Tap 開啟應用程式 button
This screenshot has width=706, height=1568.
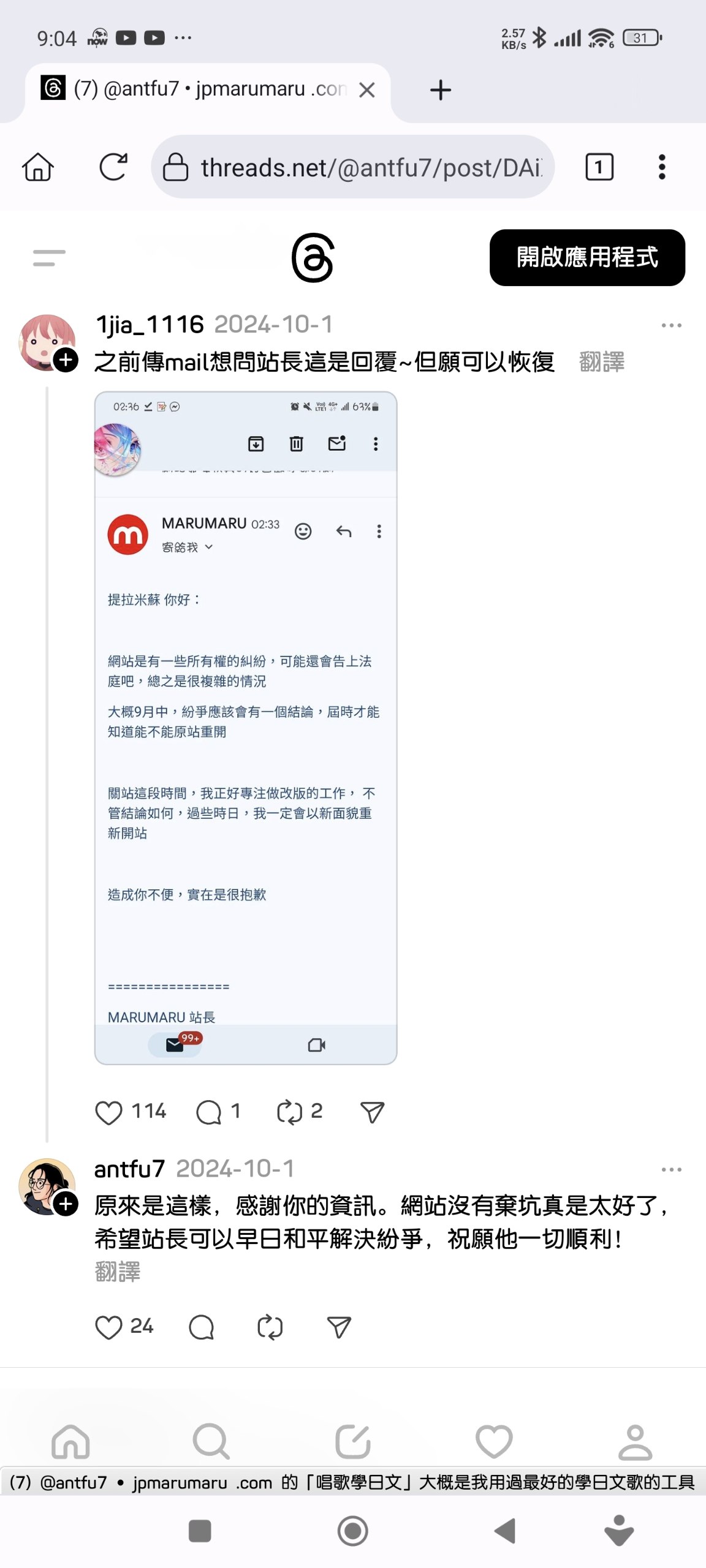(x=587, y=257)
